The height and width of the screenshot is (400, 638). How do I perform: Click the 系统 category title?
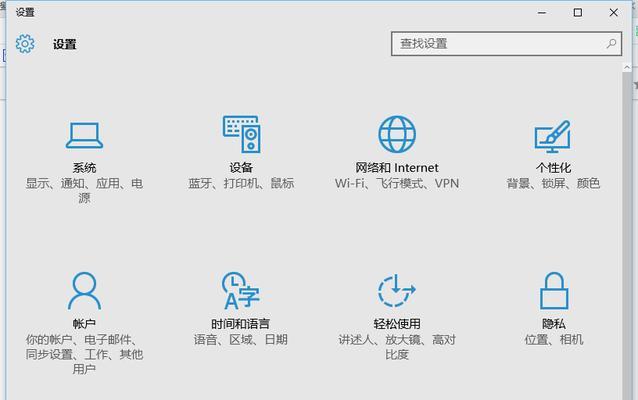tap(84, 168)
